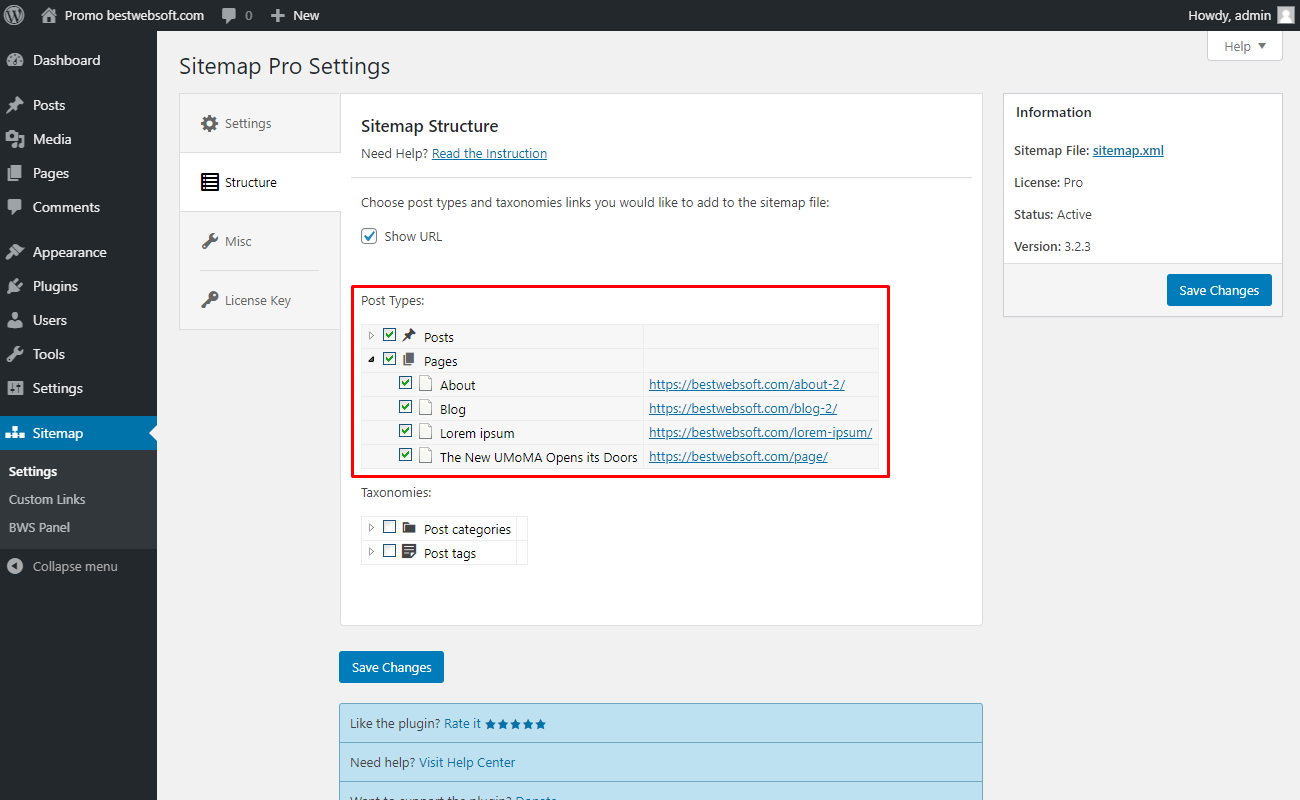1300x800 pixels.
Task: Click the plus icon next to New
Action: pyautogui.click(x=277, y=16)
